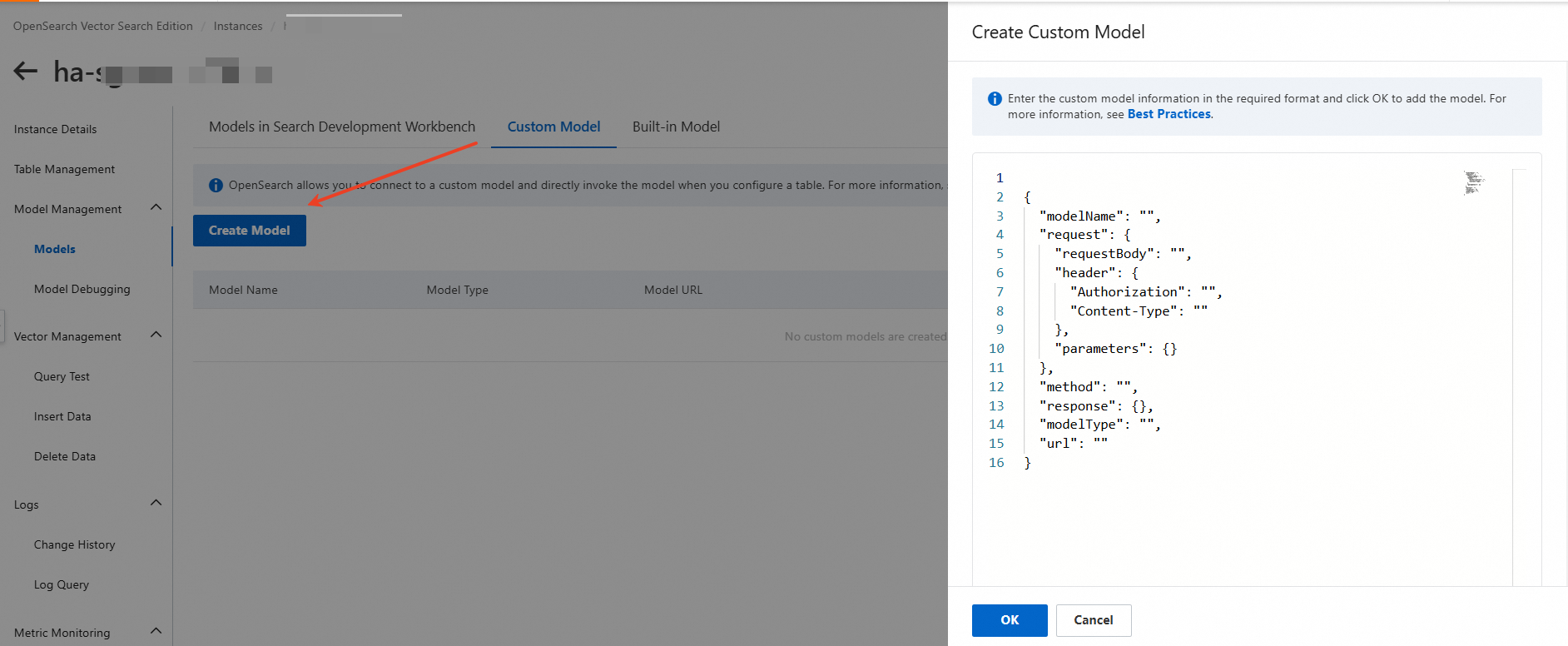
Task: Collapse the Logs sidebar section
Action: point(156,504)
